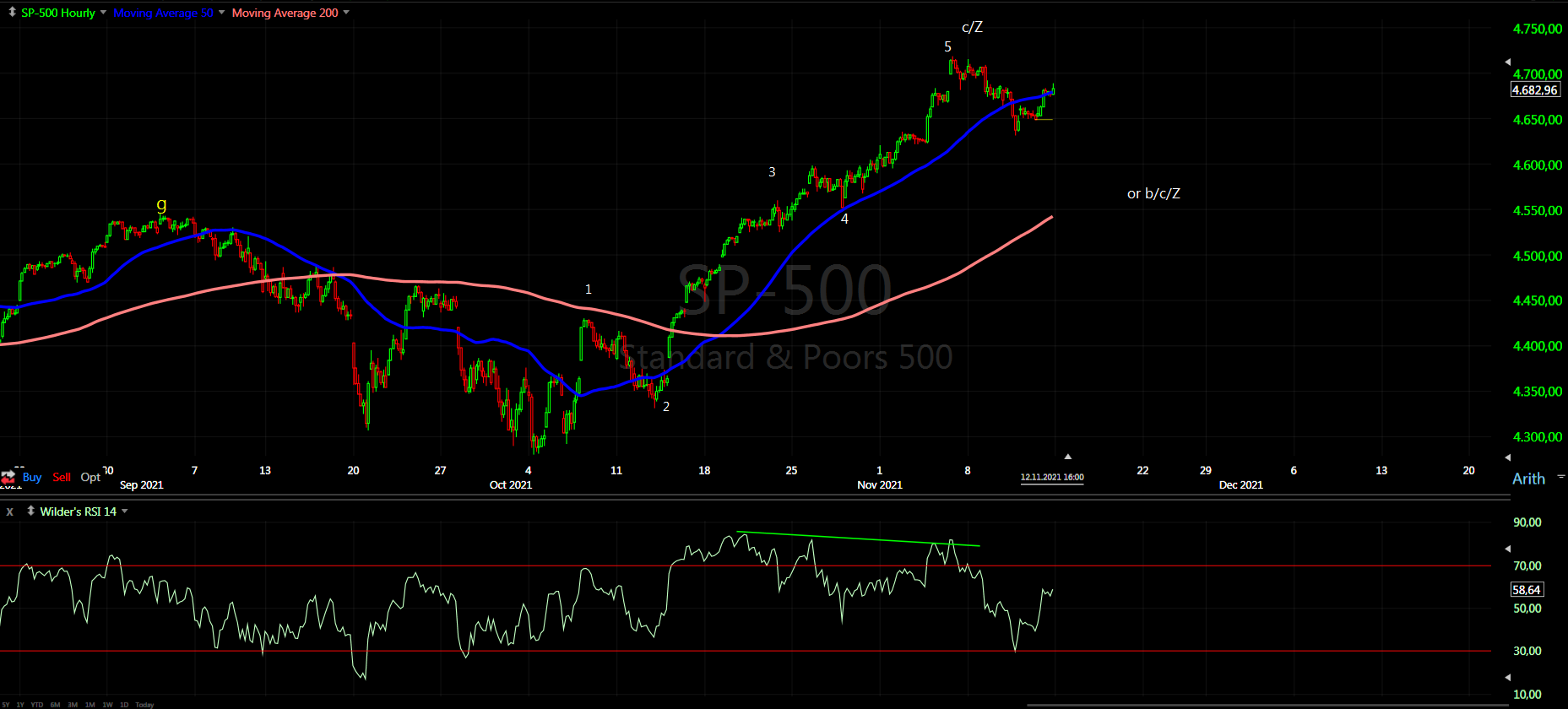Click the current price tag 4.682,96

point(1535,90)
